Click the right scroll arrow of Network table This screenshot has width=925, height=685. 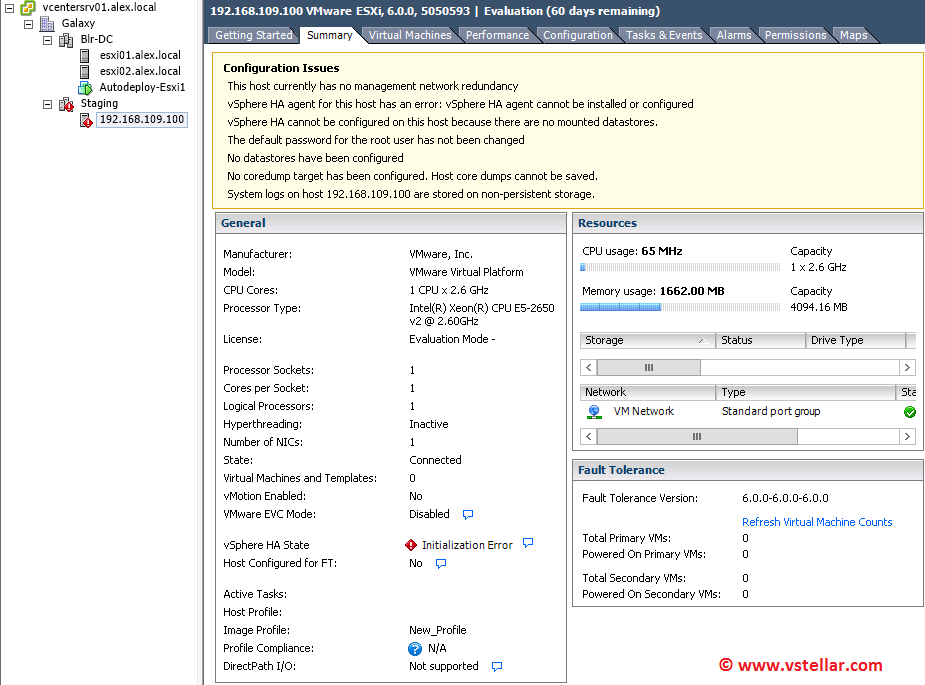click(907, 437)
